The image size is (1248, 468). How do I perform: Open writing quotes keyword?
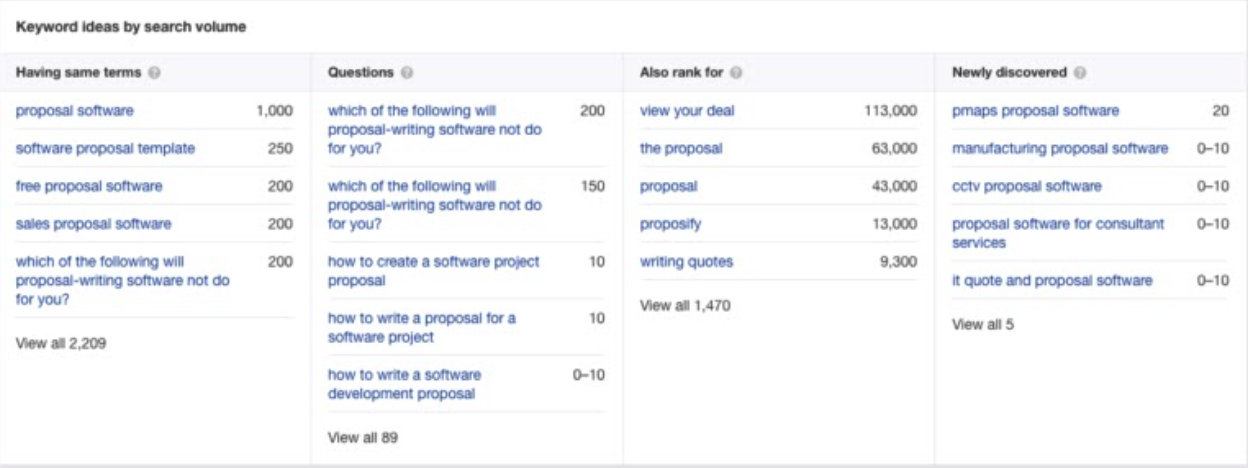tap(686, 262)
